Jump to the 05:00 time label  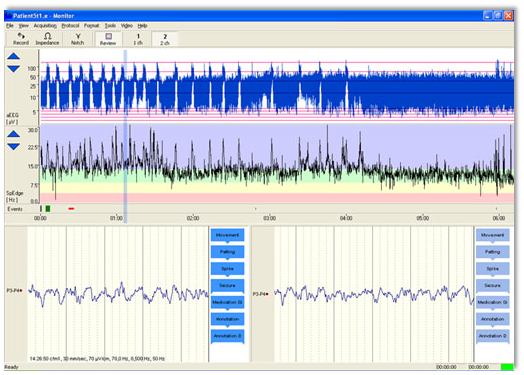[x=422, y=218]
